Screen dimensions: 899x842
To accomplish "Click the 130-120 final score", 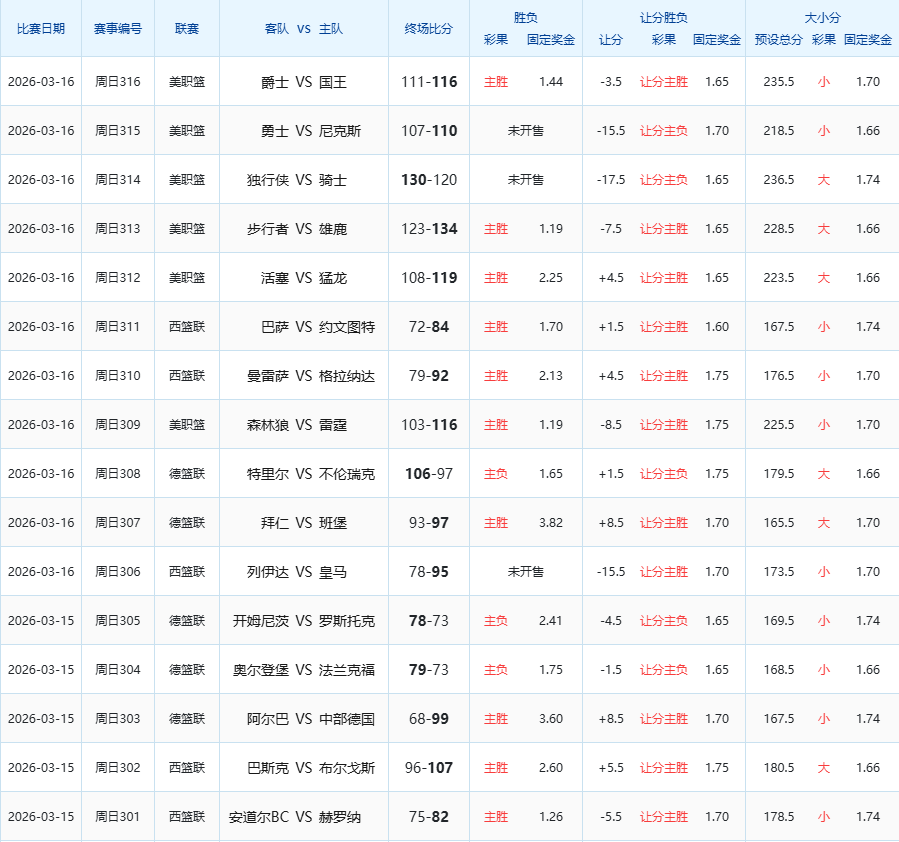I will click(x=428, y=180).
